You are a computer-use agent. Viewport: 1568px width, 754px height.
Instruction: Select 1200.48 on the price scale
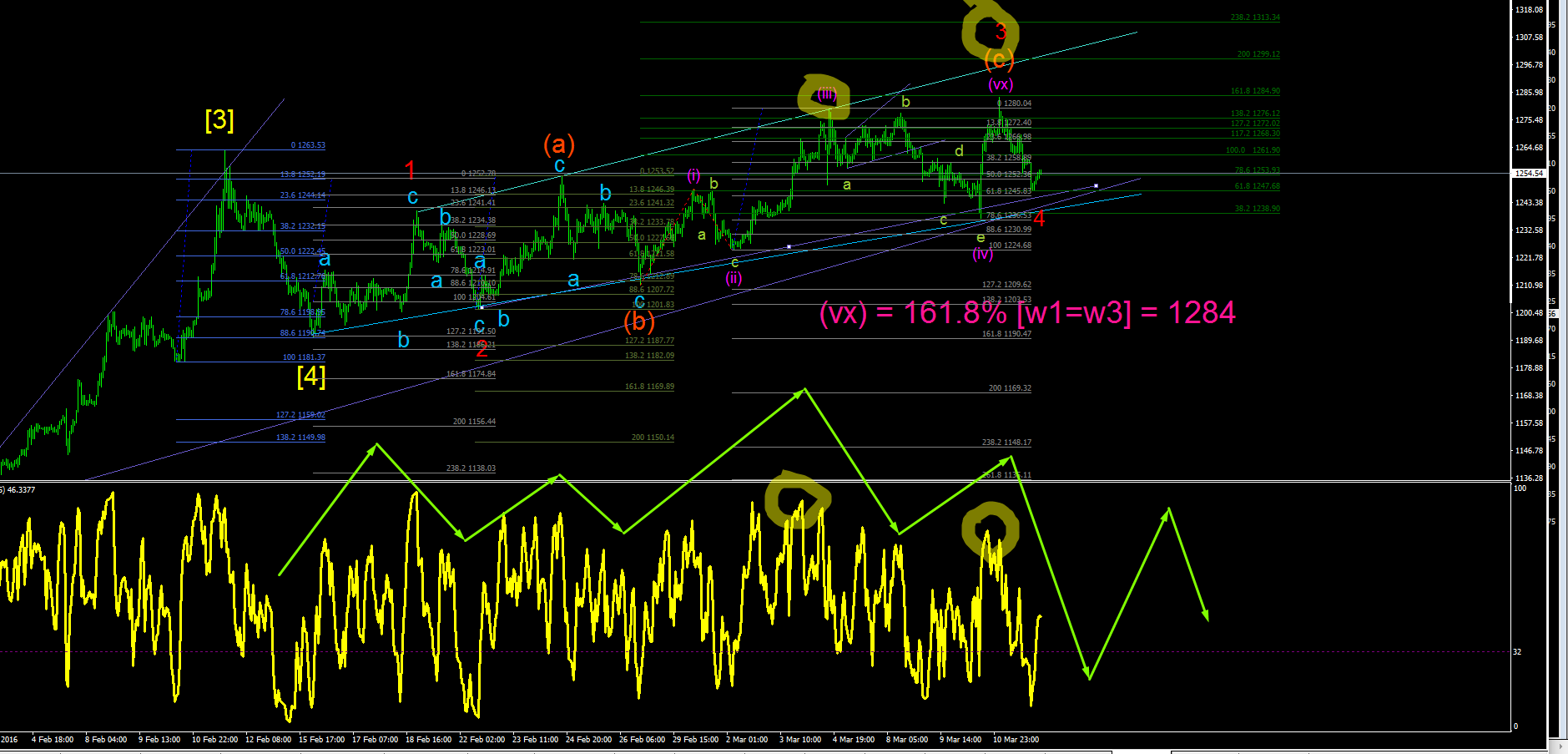(1530, 313)
